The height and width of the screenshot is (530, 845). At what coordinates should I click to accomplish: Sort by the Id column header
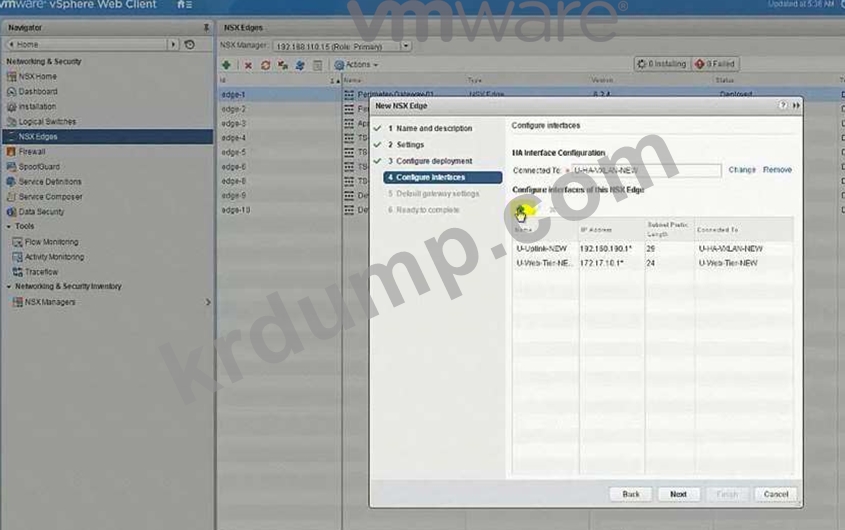point(223,80)
